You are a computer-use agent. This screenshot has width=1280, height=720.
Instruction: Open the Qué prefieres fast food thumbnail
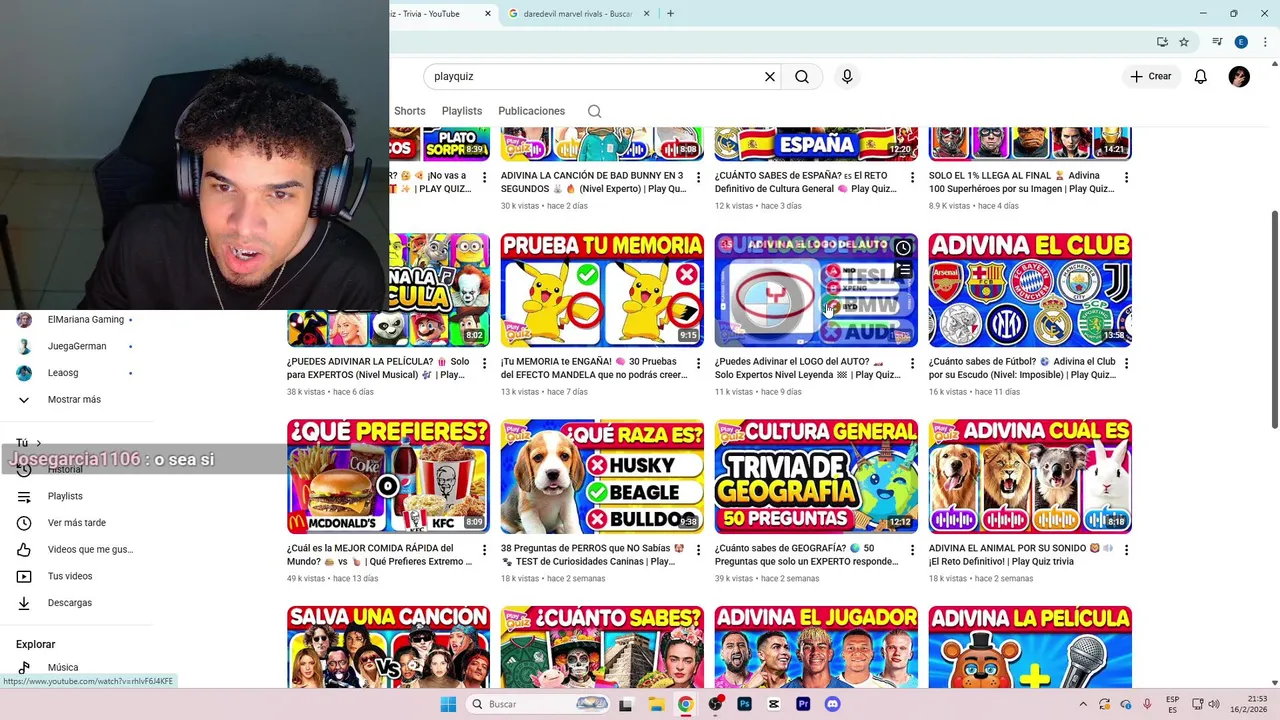(x=388, y=476)
